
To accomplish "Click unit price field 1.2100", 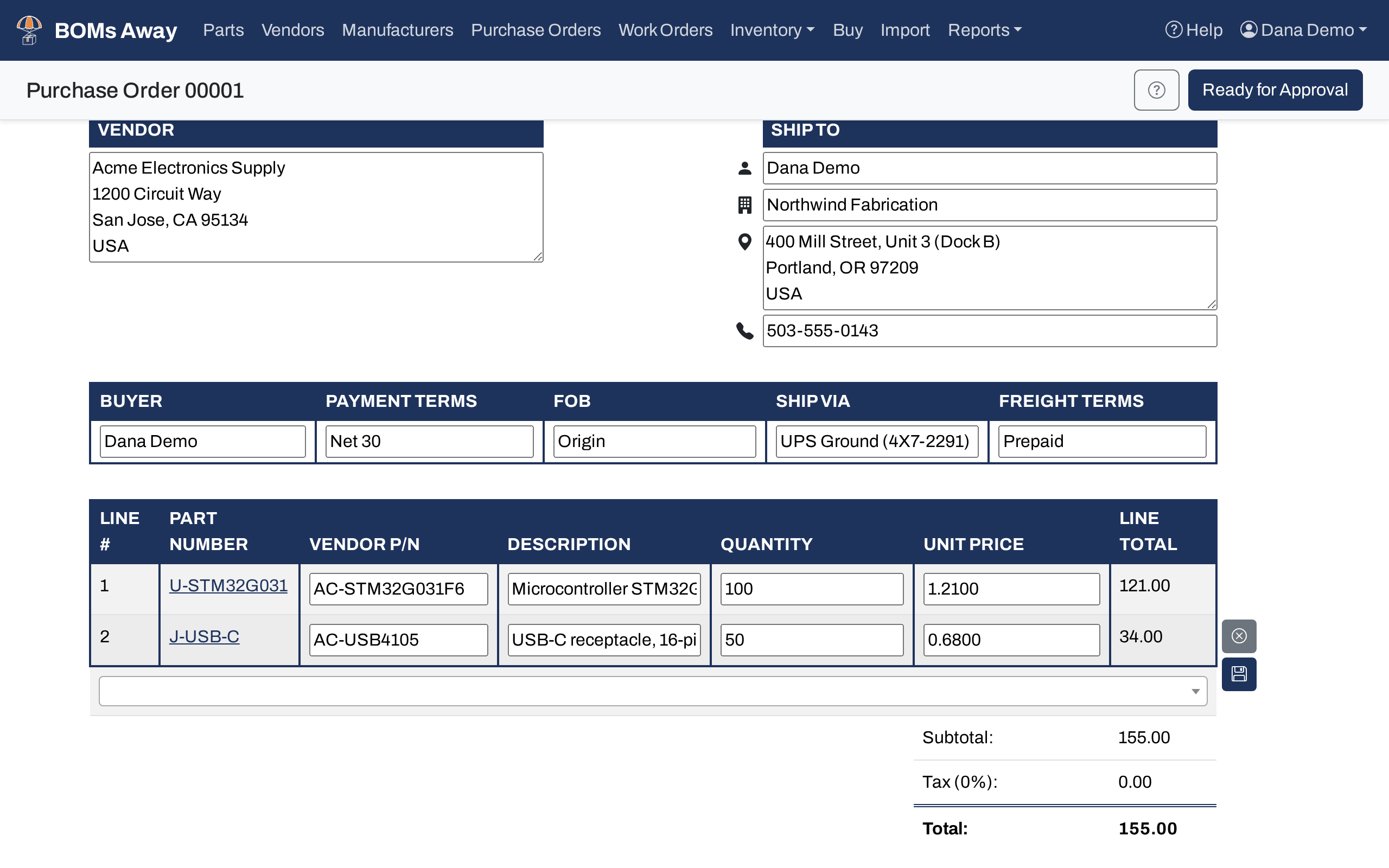I will (1011, 589).
